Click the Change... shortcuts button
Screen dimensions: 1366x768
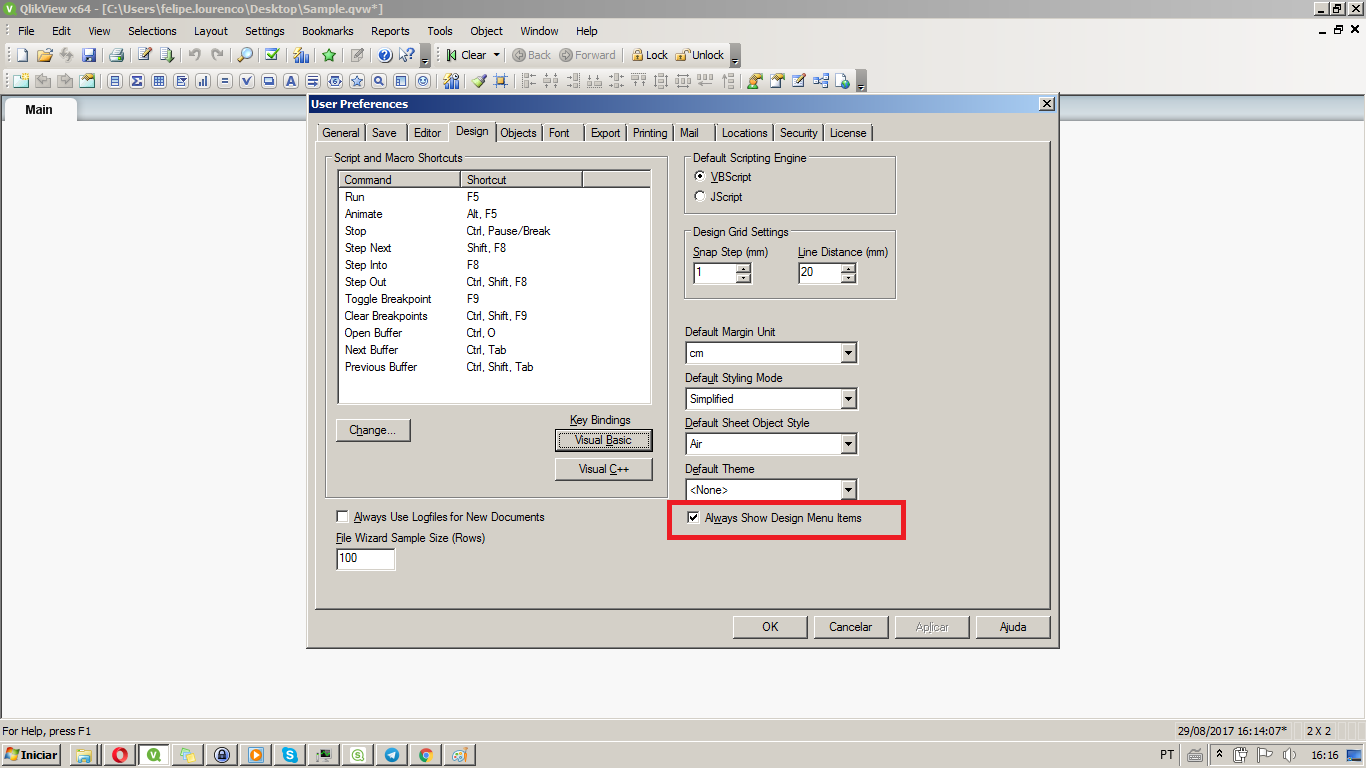pyautogui.click(x=373, y=430)
